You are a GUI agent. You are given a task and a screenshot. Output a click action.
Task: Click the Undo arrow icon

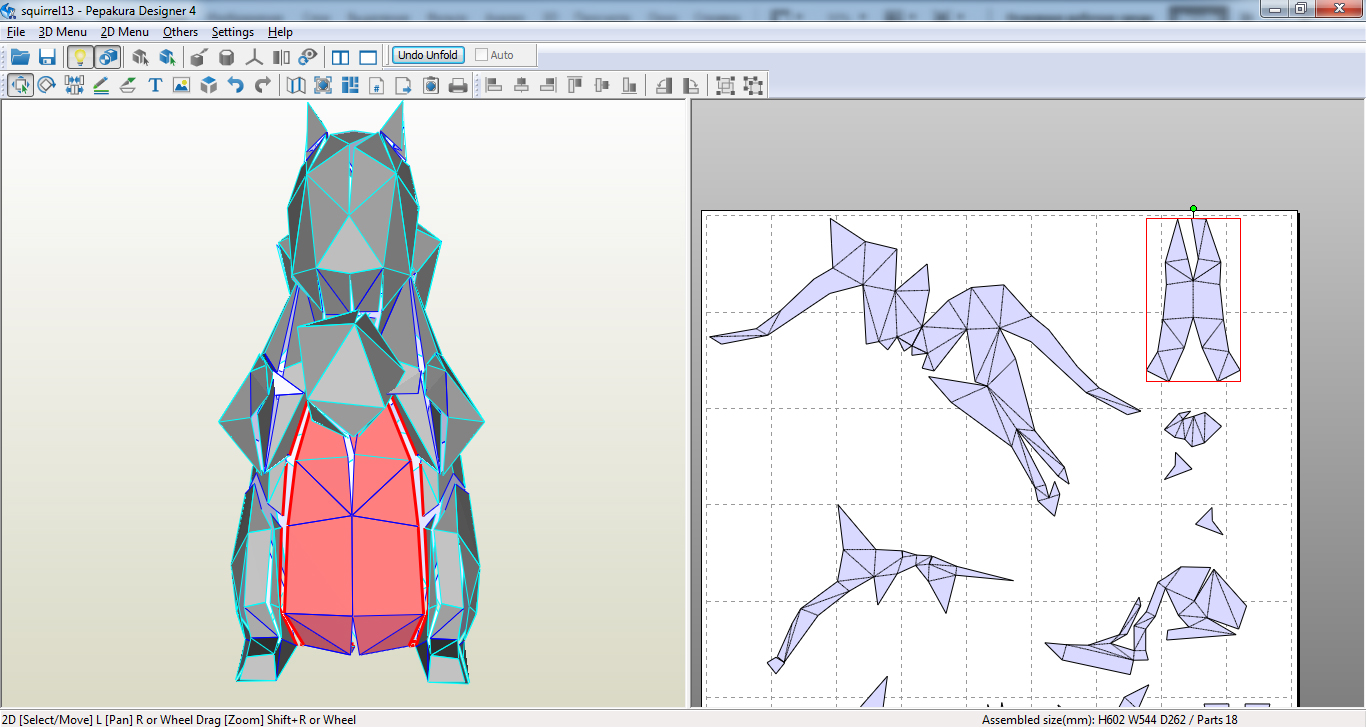pos(236,85)
